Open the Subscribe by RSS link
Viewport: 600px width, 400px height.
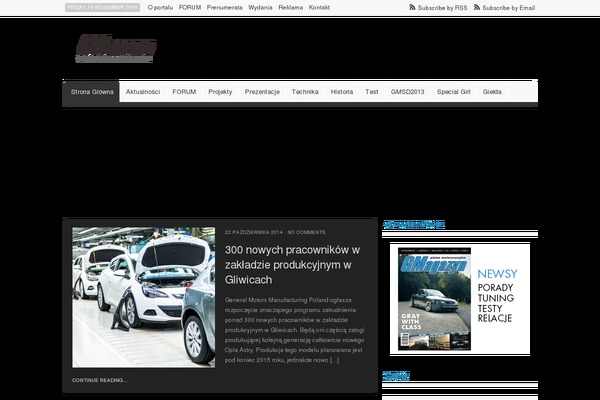[x=442, y=8]
